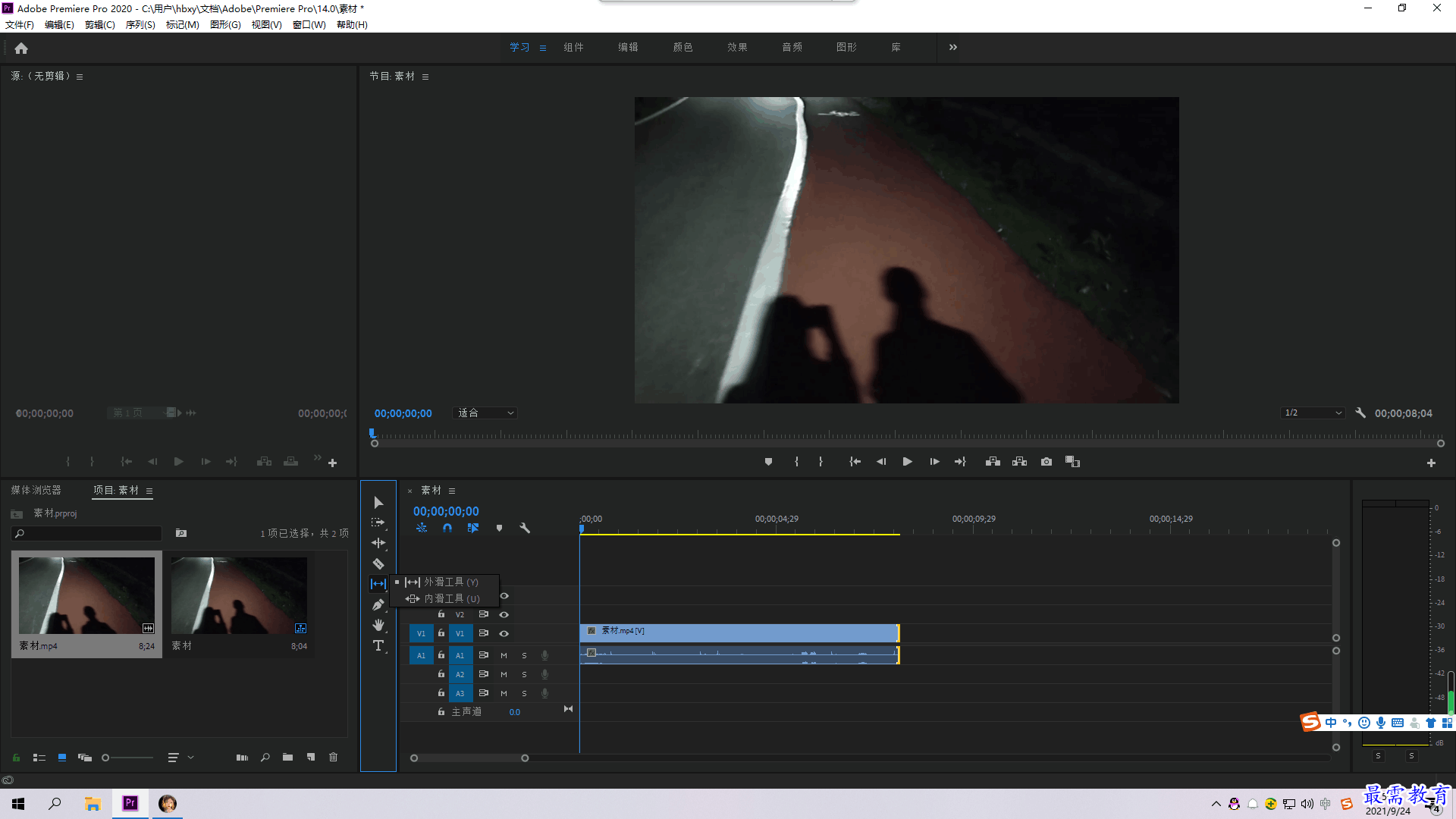This screenshot has width=1456, height=819.
Task: Click timeline timecode 00;00;00;00
Action: [446, 512]
